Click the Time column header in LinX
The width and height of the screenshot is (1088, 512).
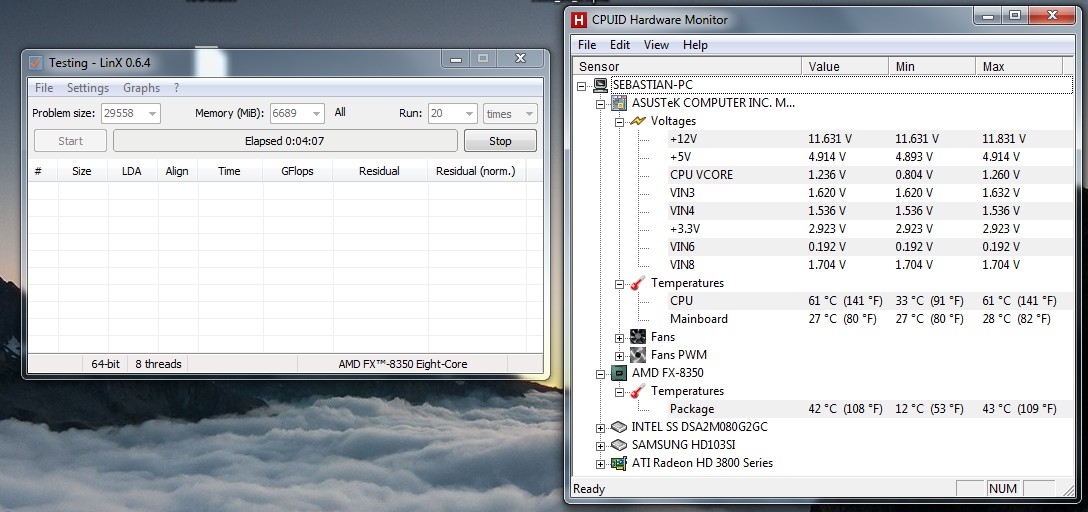point(230,171)
